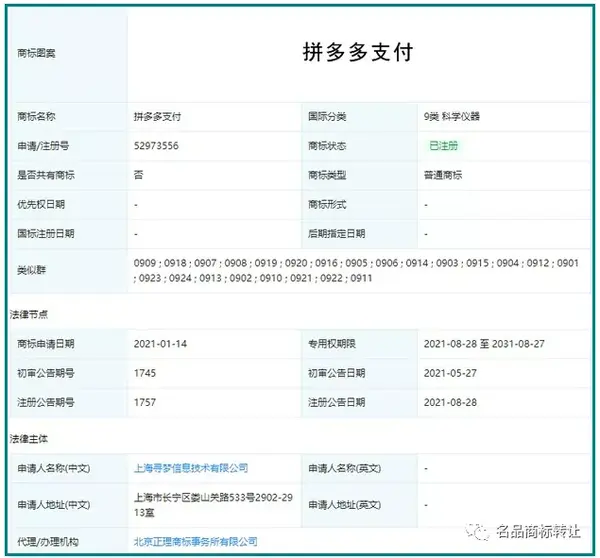
Task: Select the trademark type value 普通商标
Action: 443,175
